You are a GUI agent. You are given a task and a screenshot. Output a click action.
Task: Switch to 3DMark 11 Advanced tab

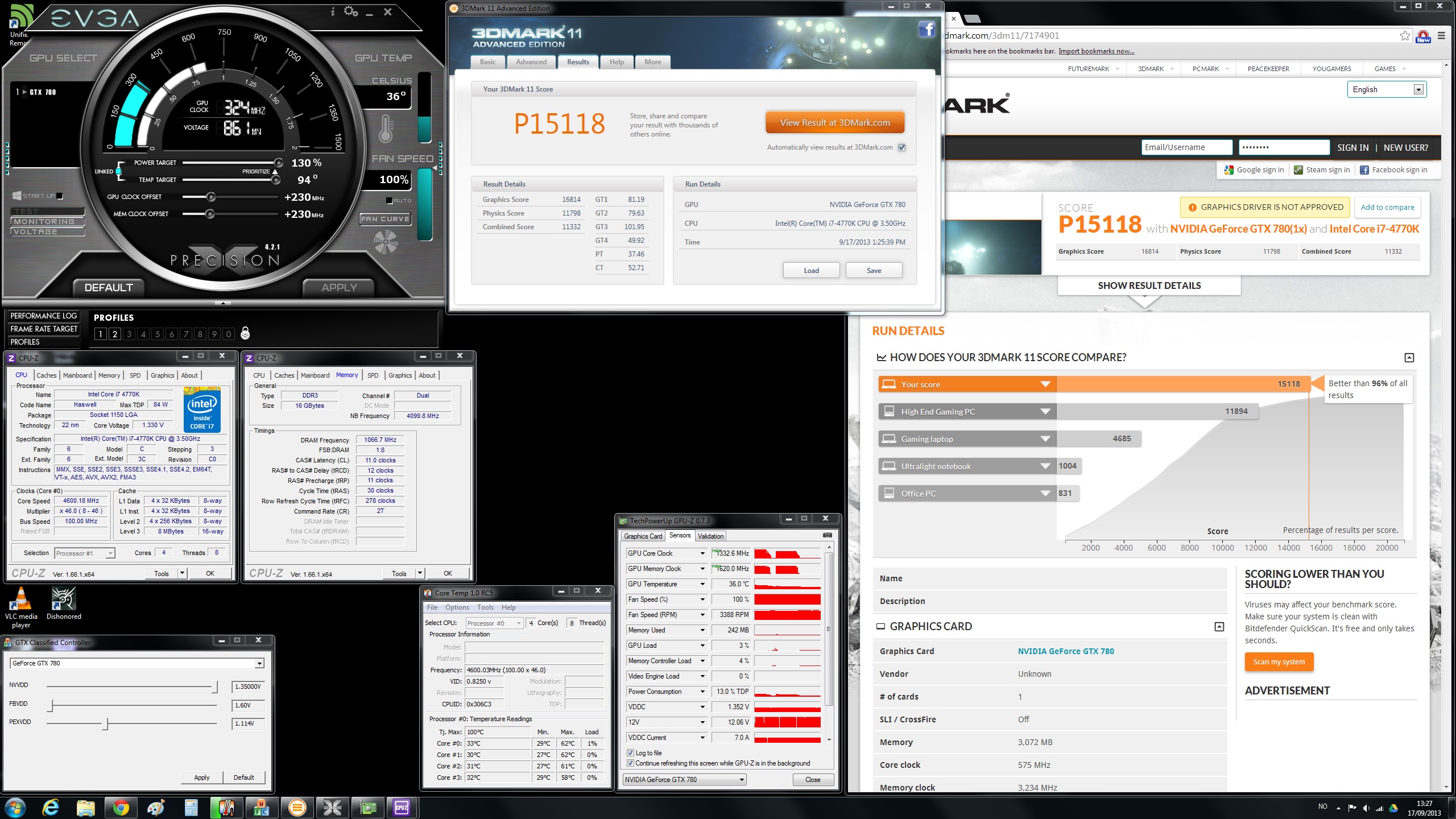(x=531, y=62)
